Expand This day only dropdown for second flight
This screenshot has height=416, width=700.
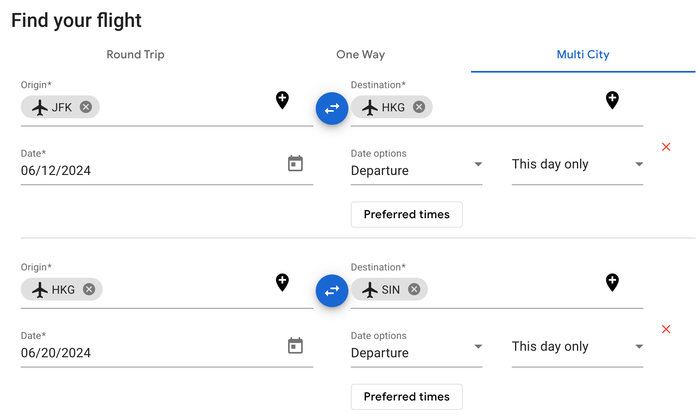click(x=577, y=346)
